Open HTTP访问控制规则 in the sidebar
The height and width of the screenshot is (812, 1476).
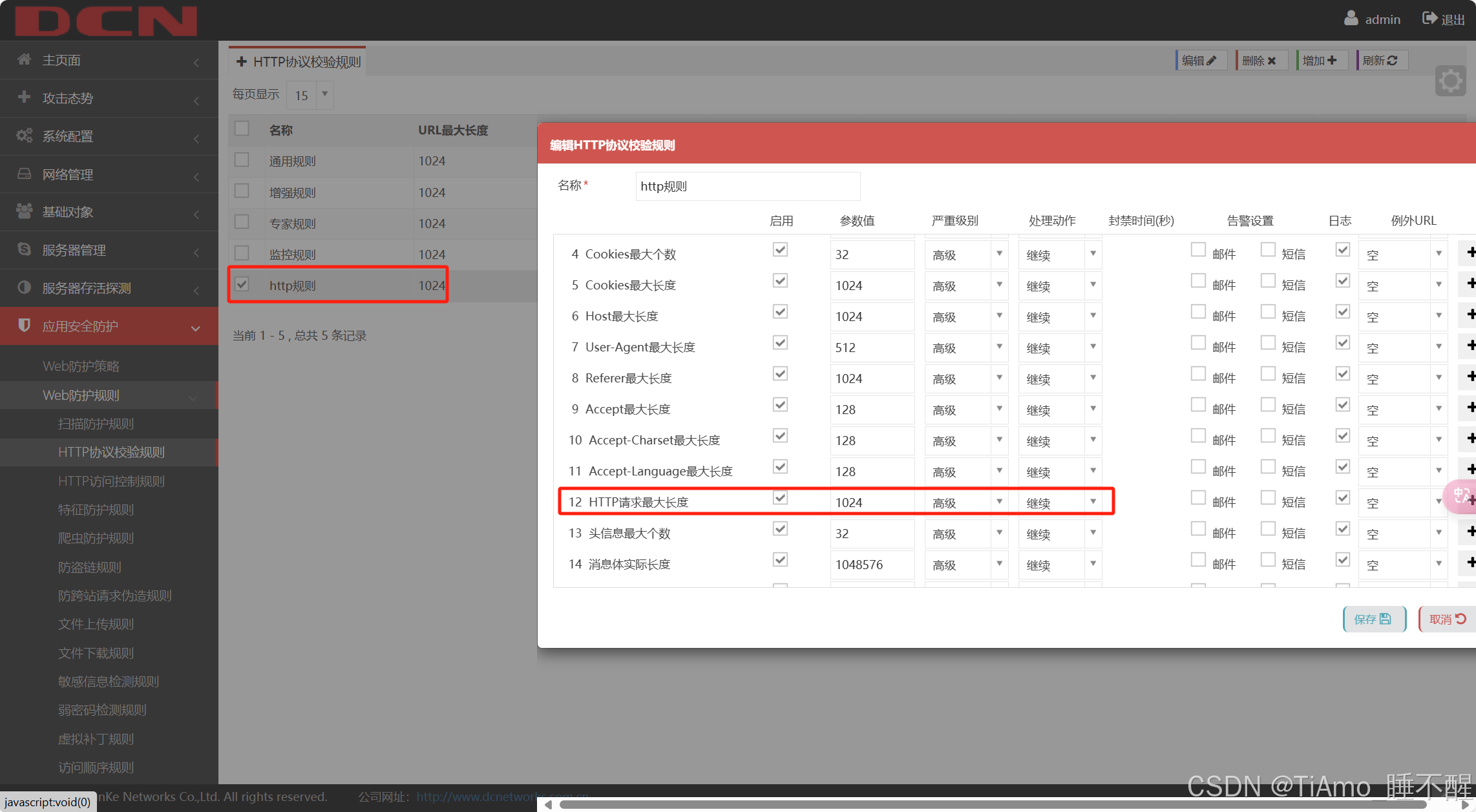point(112,481)
